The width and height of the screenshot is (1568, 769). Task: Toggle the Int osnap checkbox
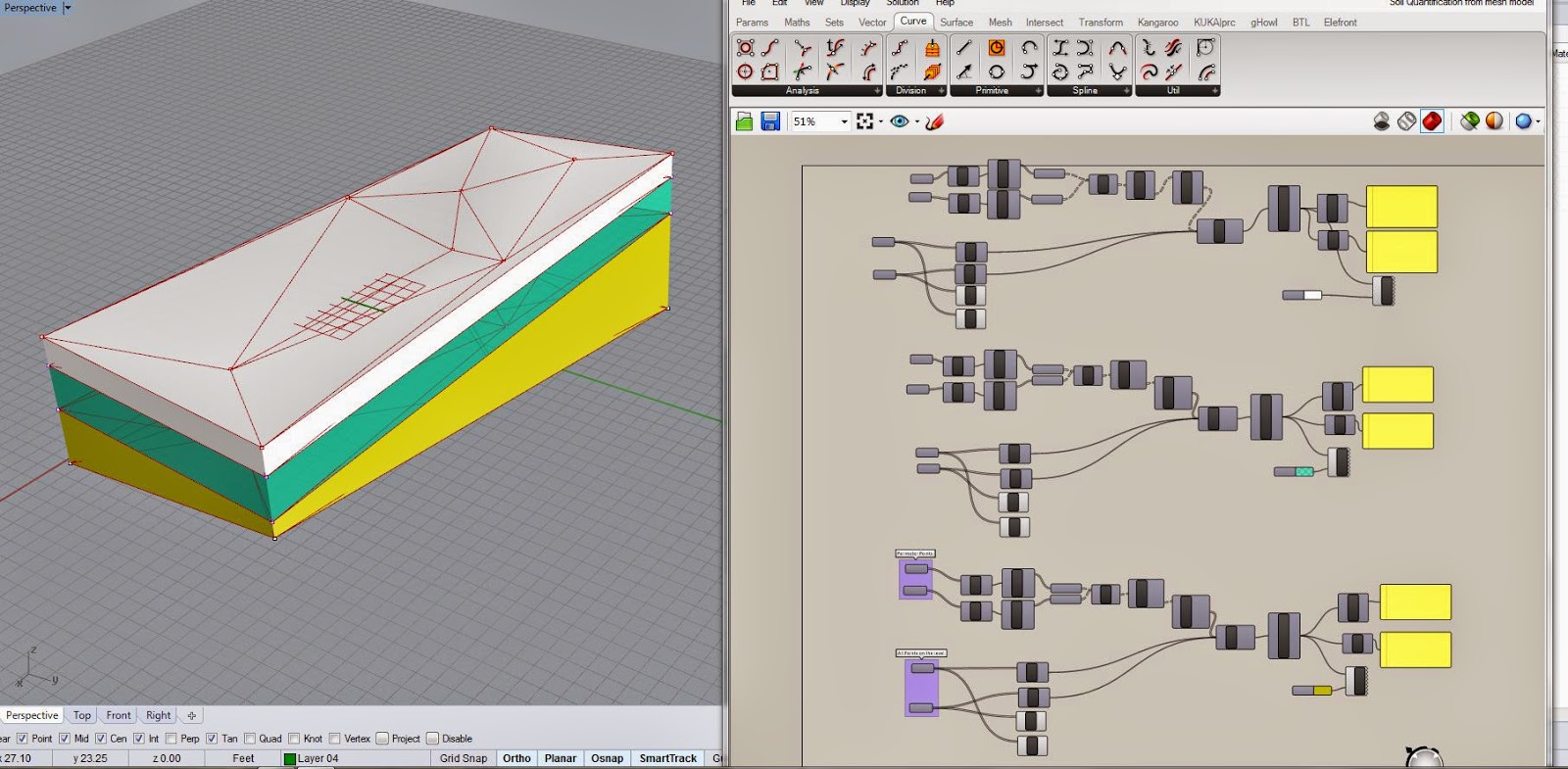click(139, 739)
